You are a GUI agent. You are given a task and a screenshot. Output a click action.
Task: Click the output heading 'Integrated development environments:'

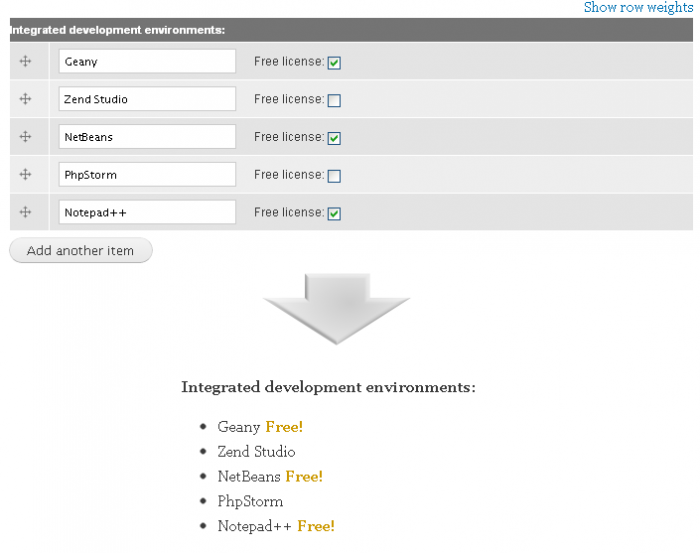pos(329,387)
